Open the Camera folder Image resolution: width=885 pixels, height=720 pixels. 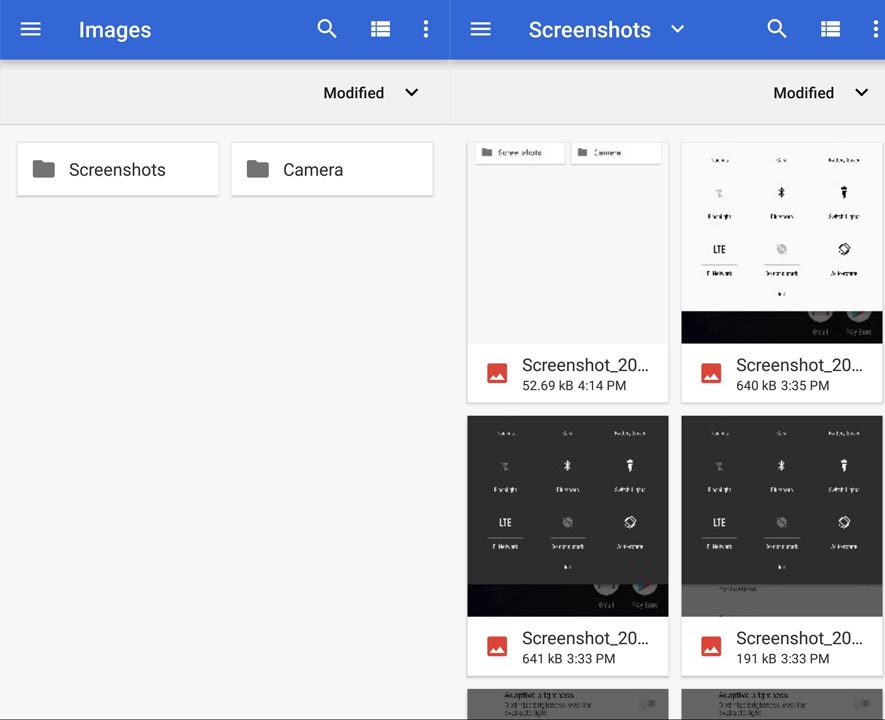coord(332,169)
